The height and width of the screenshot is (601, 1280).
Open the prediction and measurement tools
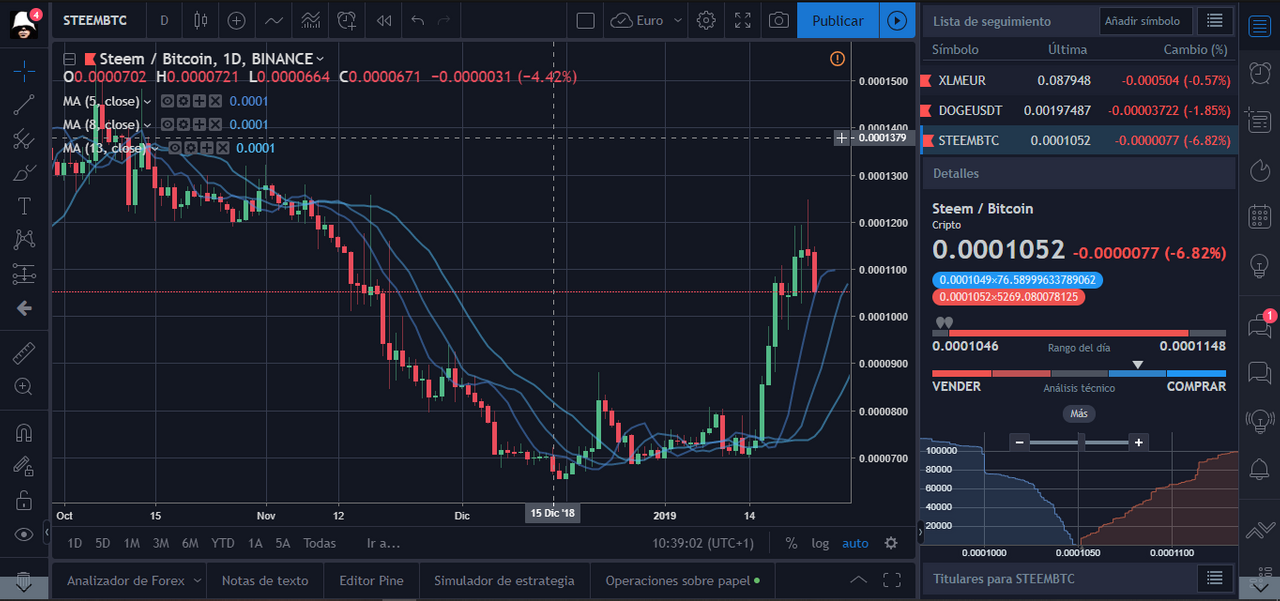tap(24, 274)
